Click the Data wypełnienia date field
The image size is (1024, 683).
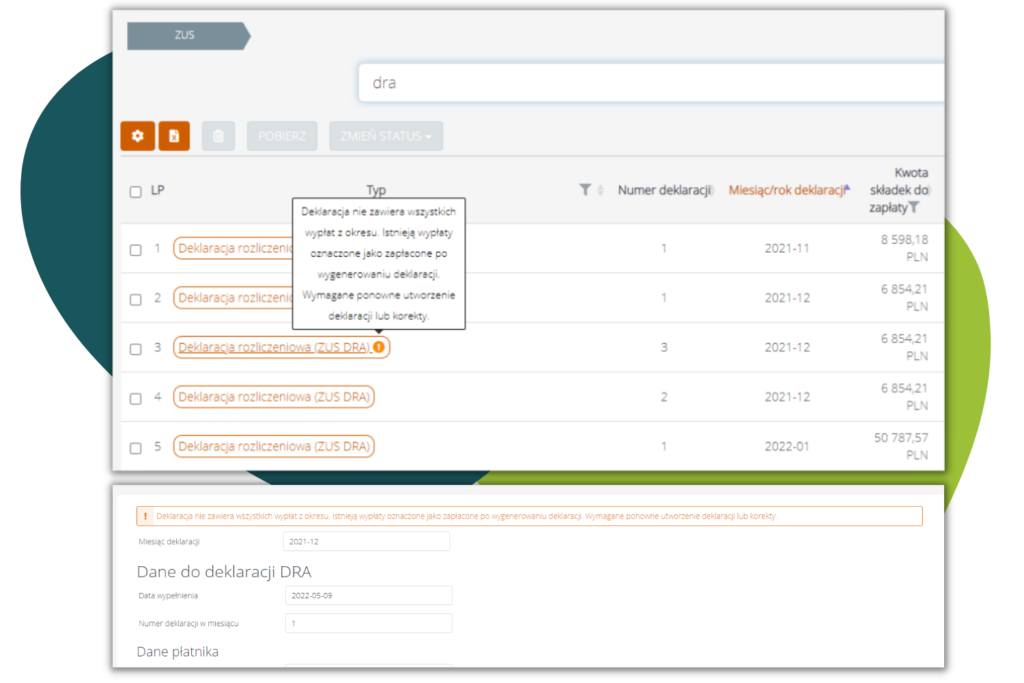tap(368, 595)
